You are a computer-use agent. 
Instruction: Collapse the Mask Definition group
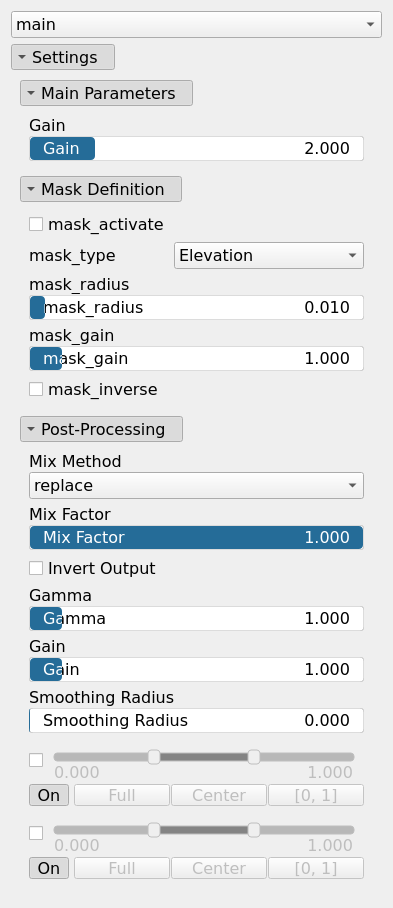(101, 189)
